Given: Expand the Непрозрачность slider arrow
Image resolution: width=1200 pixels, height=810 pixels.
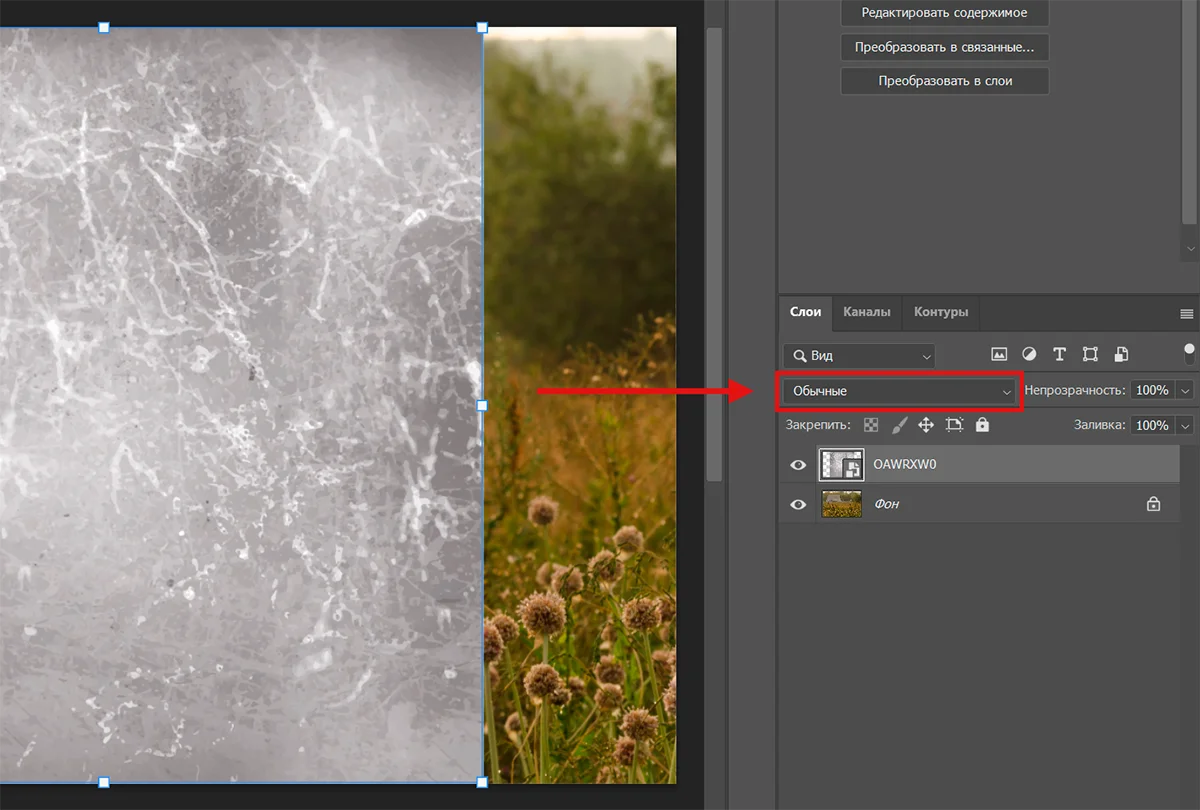Looking at the screenshot, I should pyautogui.click(x=1186, y=390).
